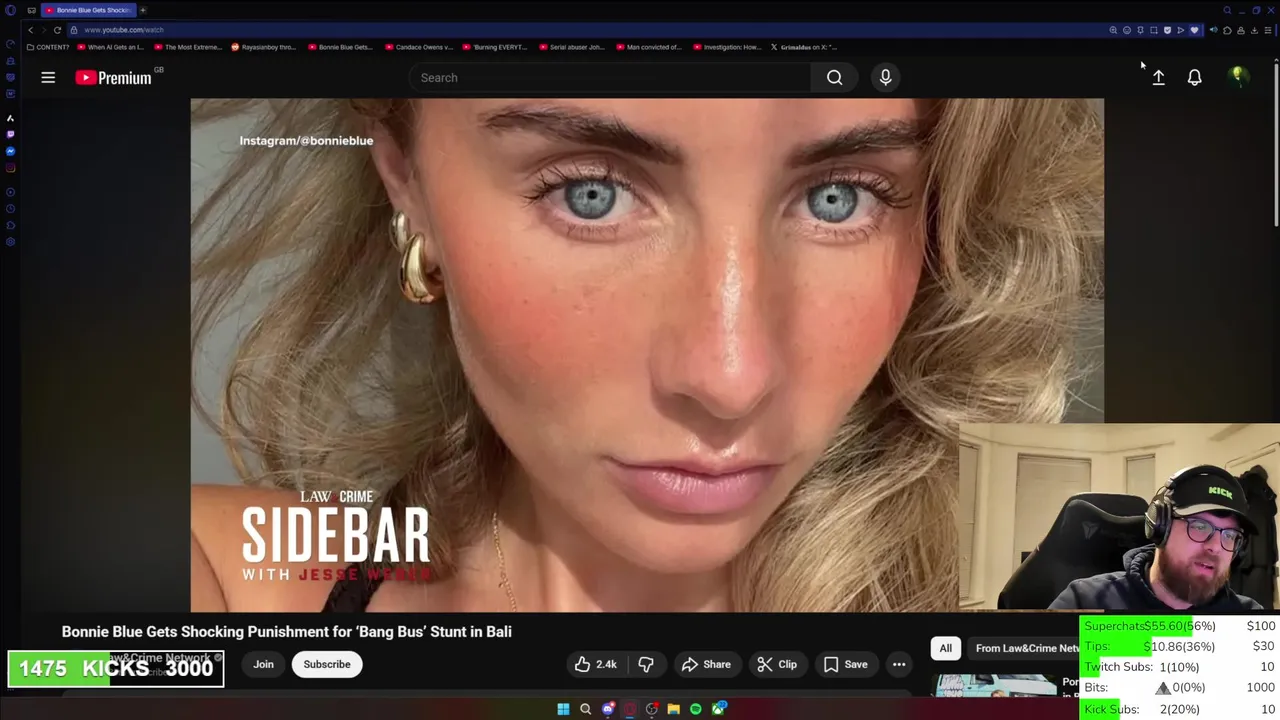Viewport: 1280px width, 720px height.
Task: Reload the current page
Action: pyautogui.click(x=57, y=30)
